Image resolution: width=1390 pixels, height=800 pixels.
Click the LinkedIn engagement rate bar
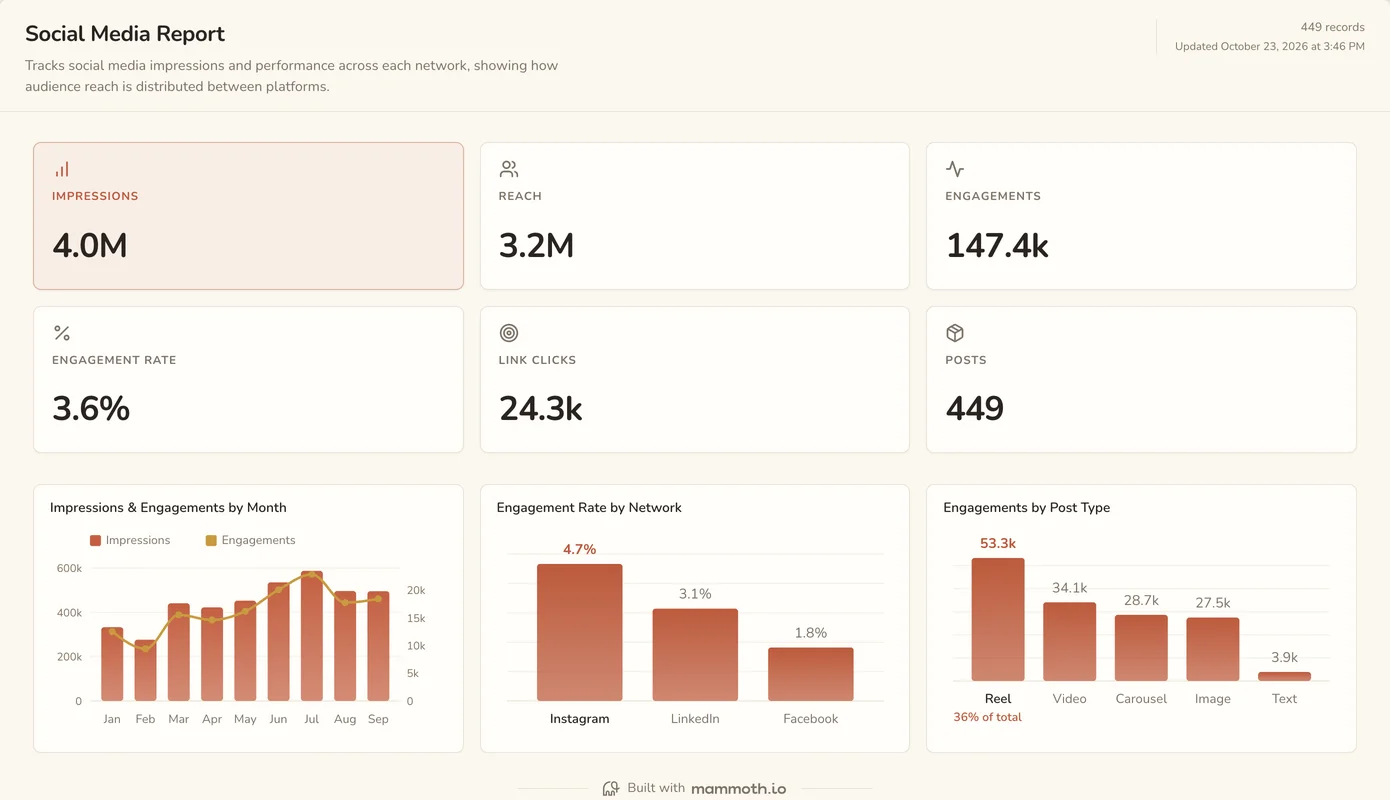[695, 655]
